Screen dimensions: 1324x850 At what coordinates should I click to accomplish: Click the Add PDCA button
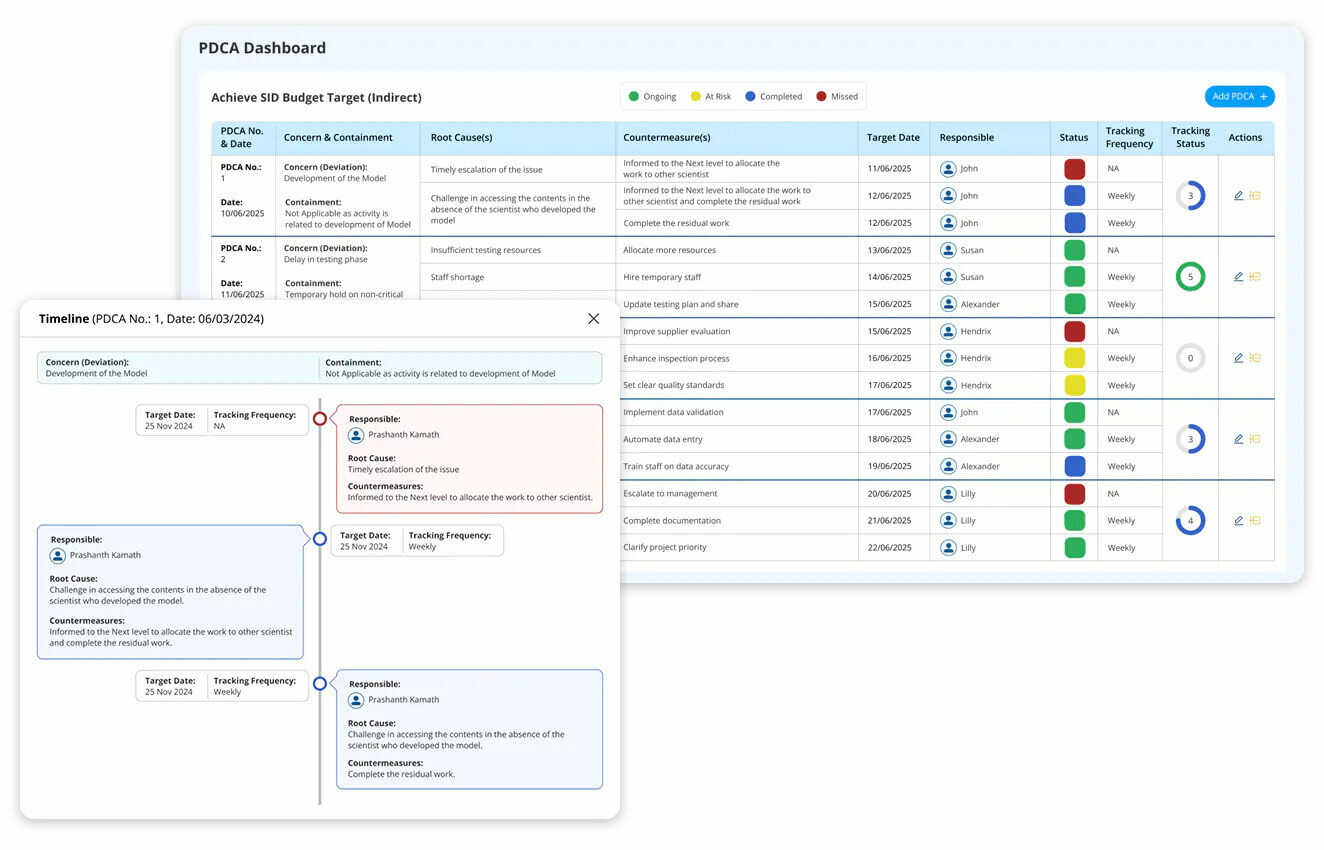point(1239,97)
